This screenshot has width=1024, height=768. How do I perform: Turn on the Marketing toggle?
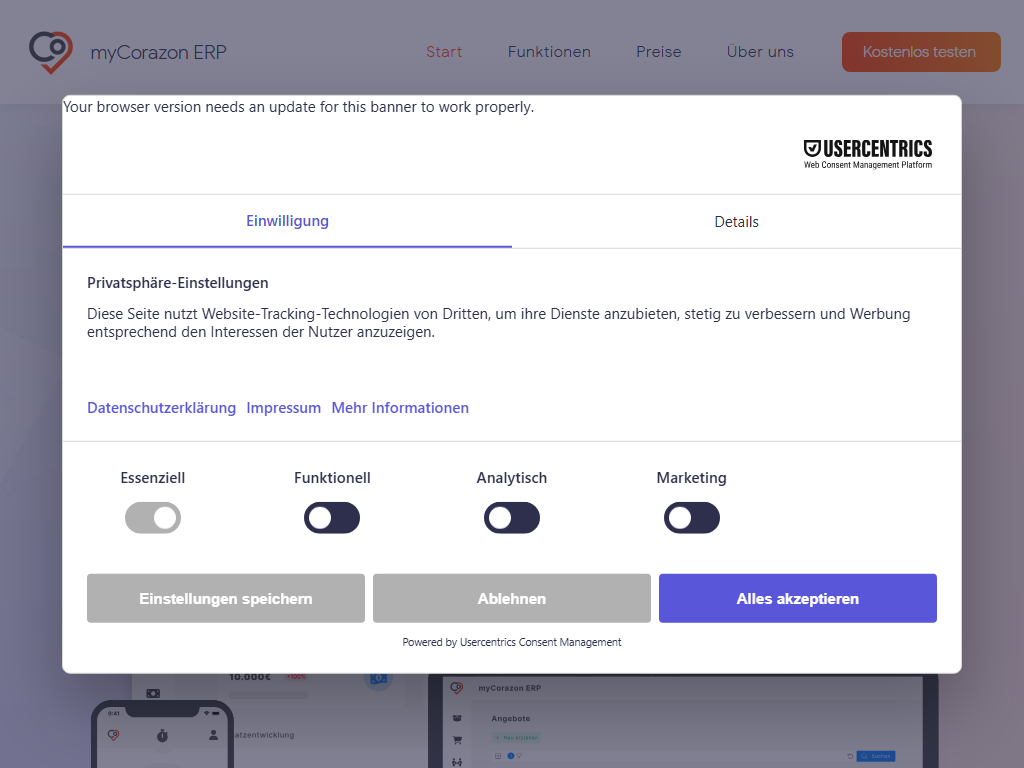692,518
